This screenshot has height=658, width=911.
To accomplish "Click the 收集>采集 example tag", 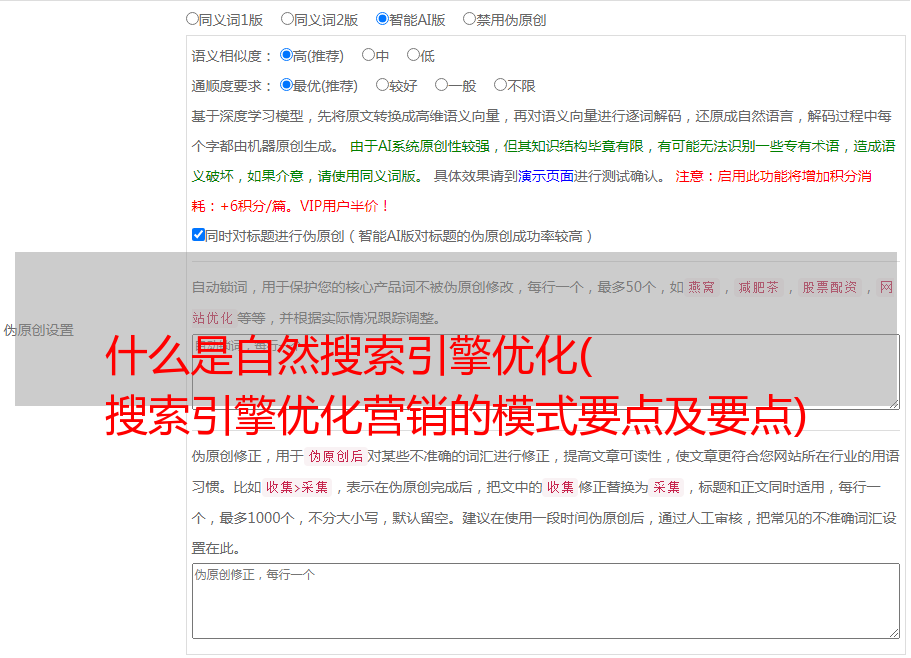I will tap(297, 487).
